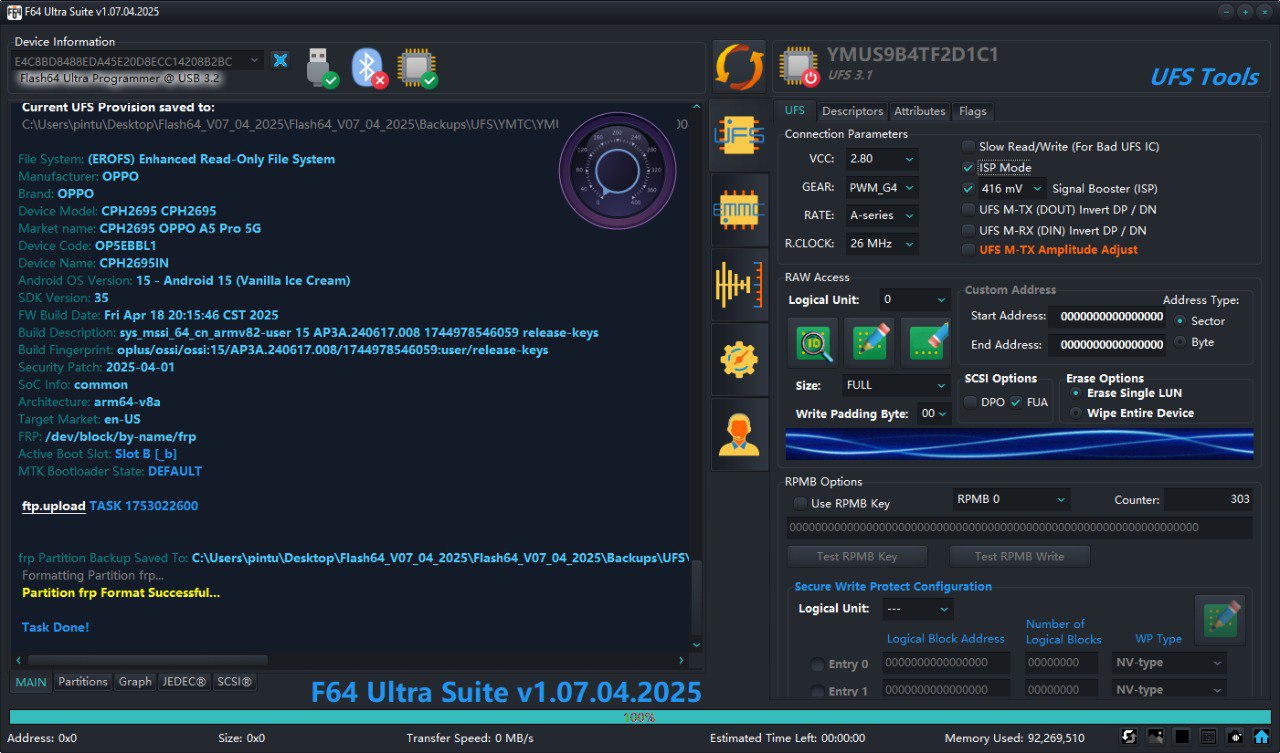Open the device ID dropdown
The image size is (1280, 753).
tap(139, 61)
